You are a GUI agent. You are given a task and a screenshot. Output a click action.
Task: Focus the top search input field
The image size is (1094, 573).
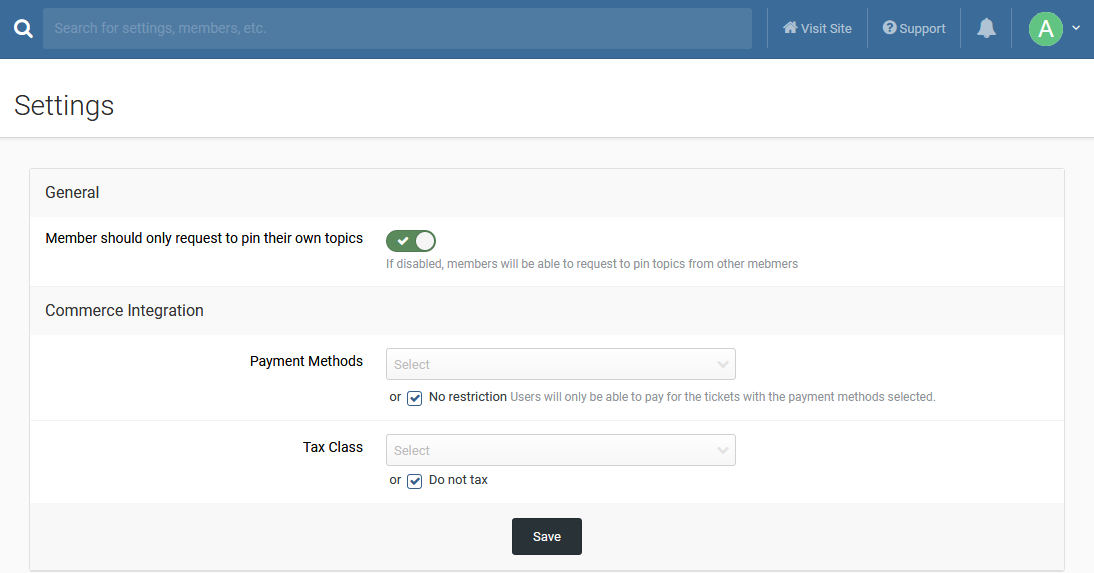397,29
